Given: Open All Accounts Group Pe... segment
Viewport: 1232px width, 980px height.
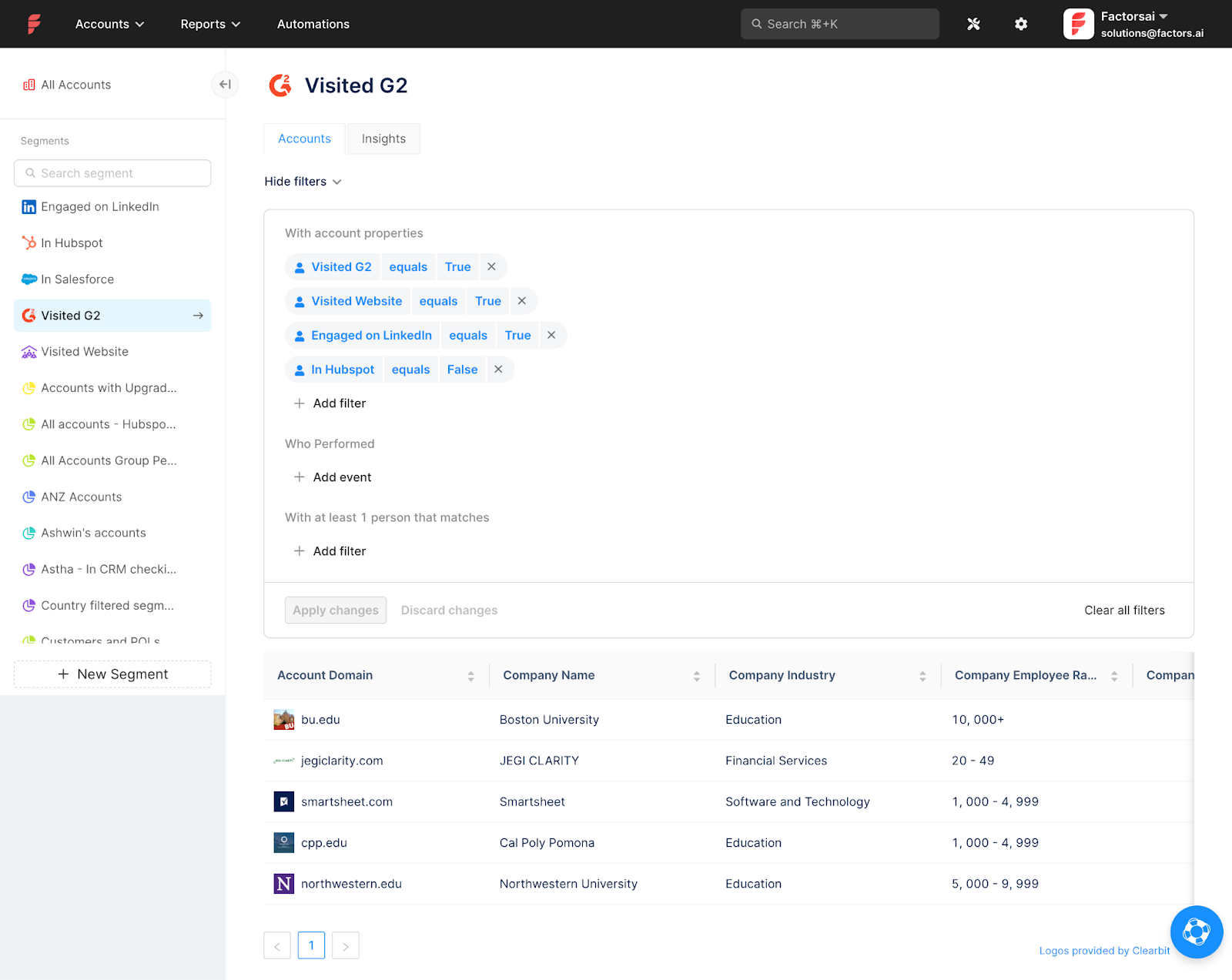Looking at the screenshot, I should coord(112,460).
